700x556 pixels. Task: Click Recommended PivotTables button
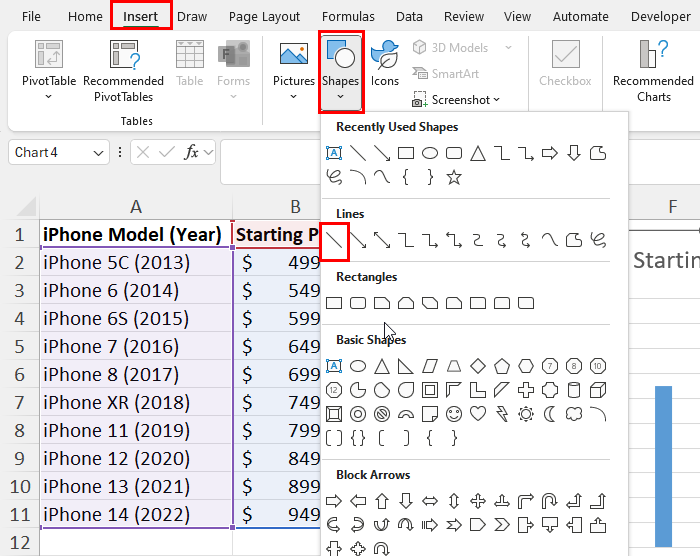(x=124, y=71)
